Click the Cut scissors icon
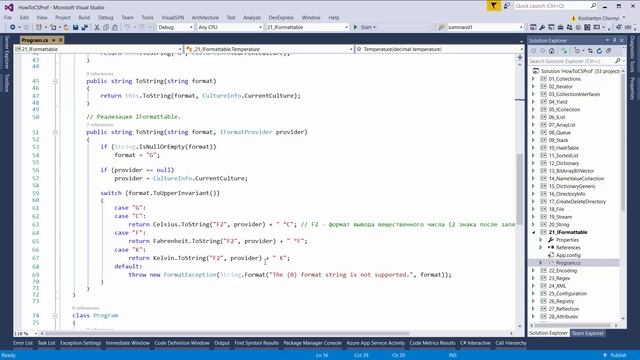 click(x=97, y=27)
